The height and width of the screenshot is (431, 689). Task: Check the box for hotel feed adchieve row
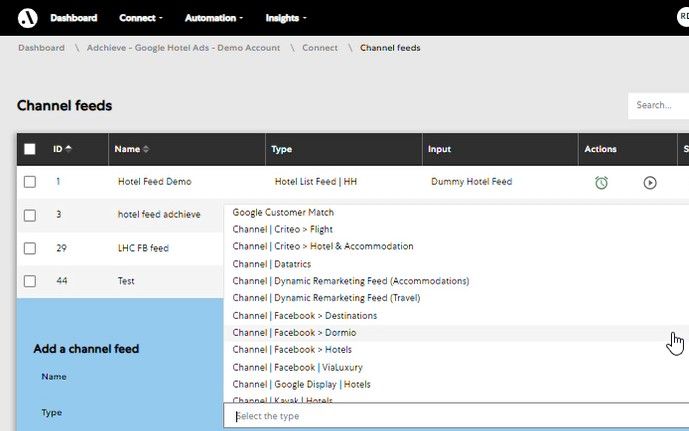coord(29,215)
